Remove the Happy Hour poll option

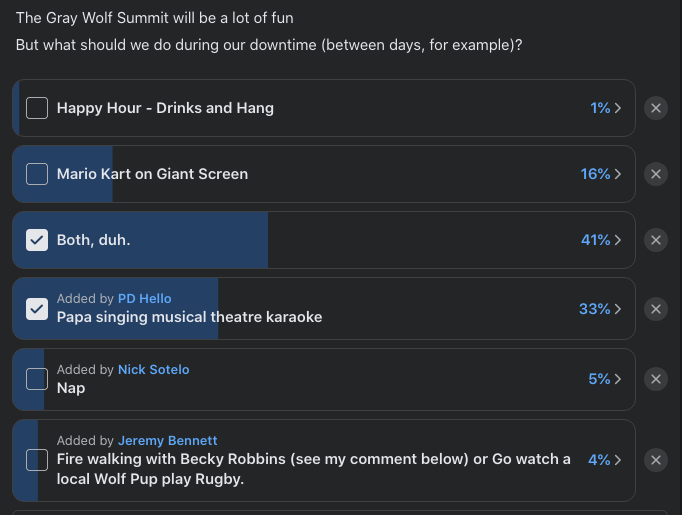tap(656, 108)
